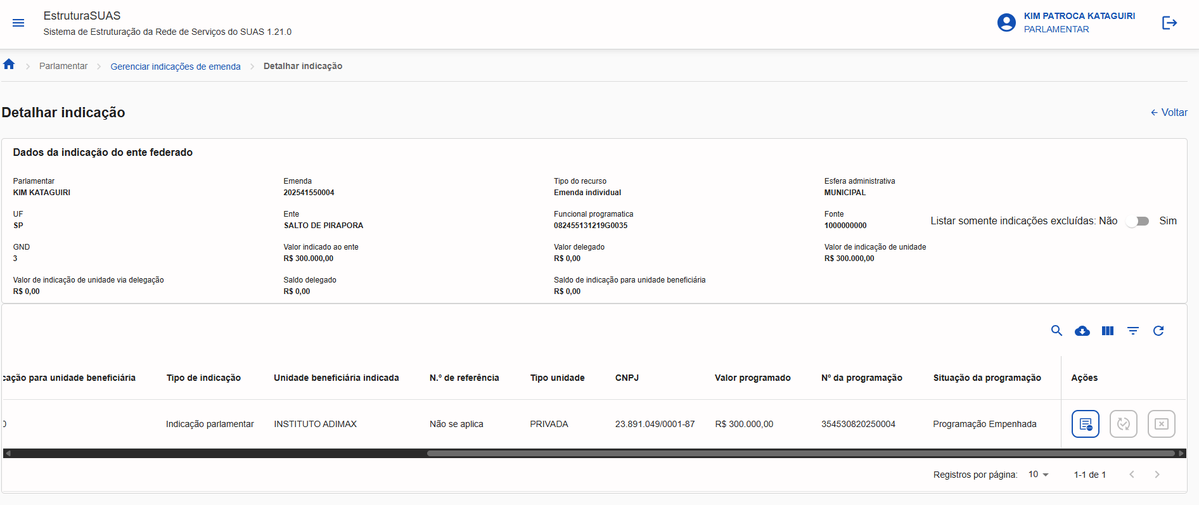Select CNPJ 23.891.049/0001-87 cell
This screenshot has height=505, width=1199.
655,424
